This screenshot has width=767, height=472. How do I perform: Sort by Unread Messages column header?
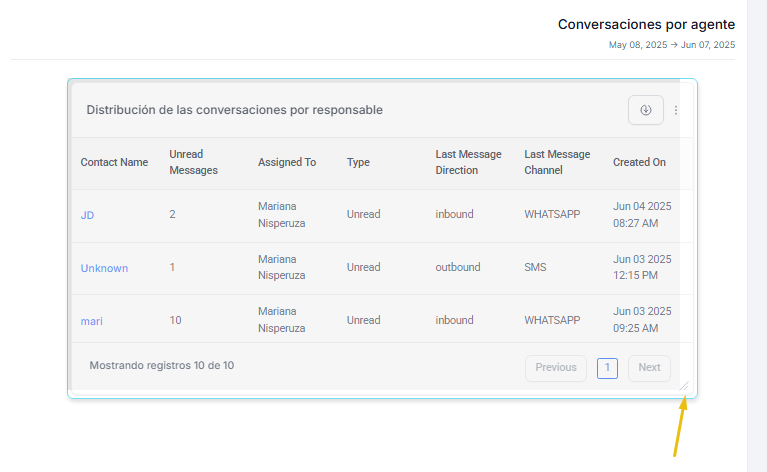click(x=194, y=162)
